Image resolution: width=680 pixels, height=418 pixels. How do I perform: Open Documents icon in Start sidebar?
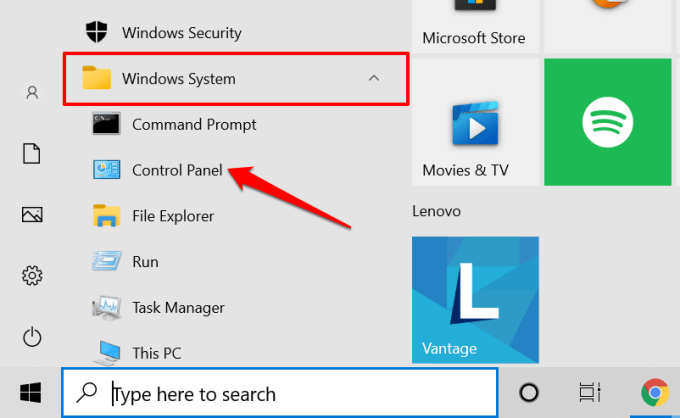coord(32,153)
